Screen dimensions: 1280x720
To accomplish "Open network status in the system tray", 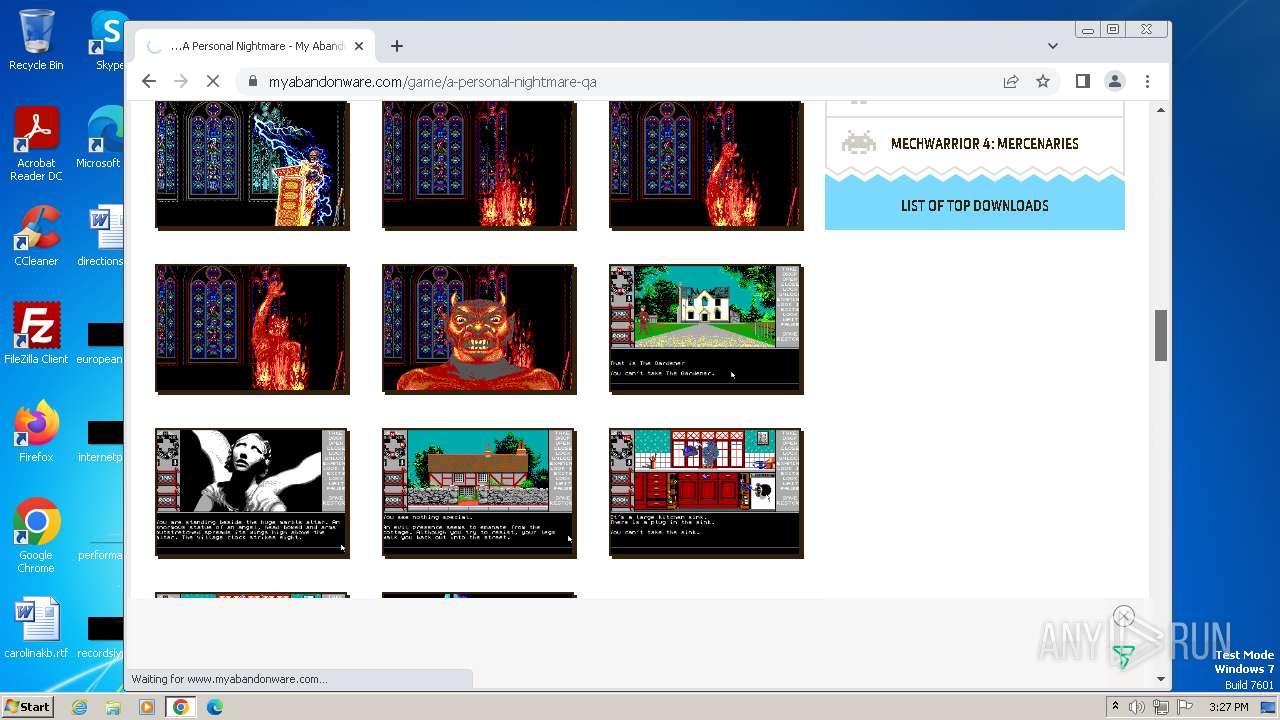I will pyautogui.click(x=1161, y=707).
